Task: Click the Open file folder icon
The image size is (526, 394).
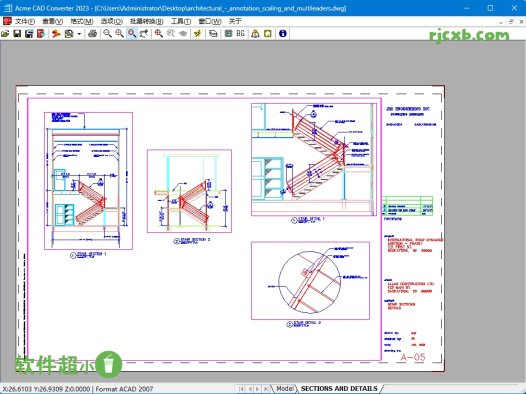Action: click(x=5, y=34)
